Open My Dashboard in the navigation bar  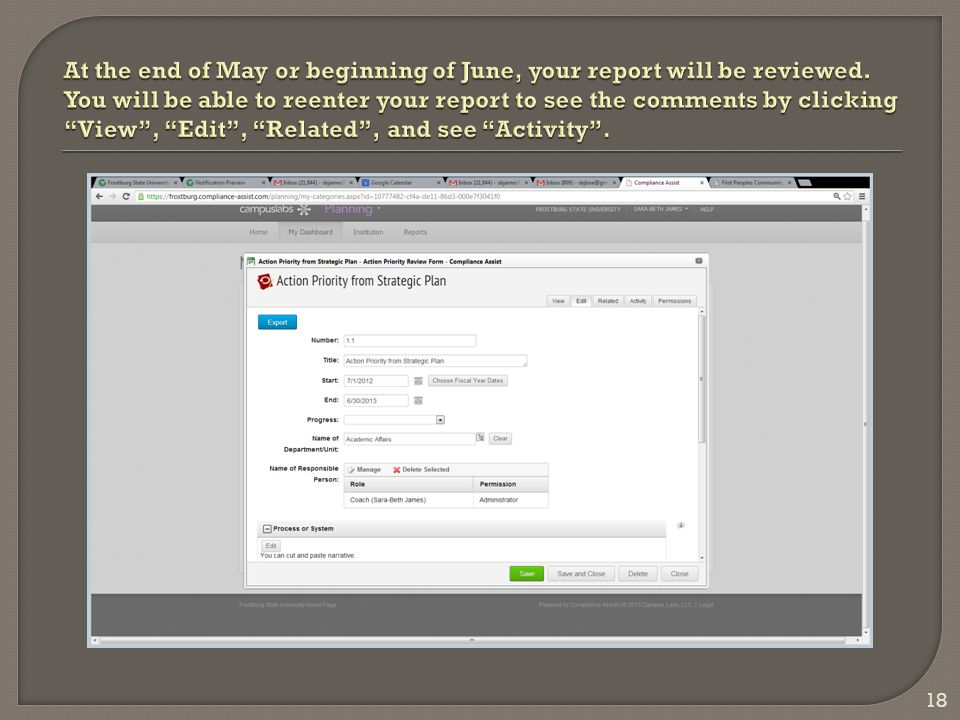click(x=310, y=233)
